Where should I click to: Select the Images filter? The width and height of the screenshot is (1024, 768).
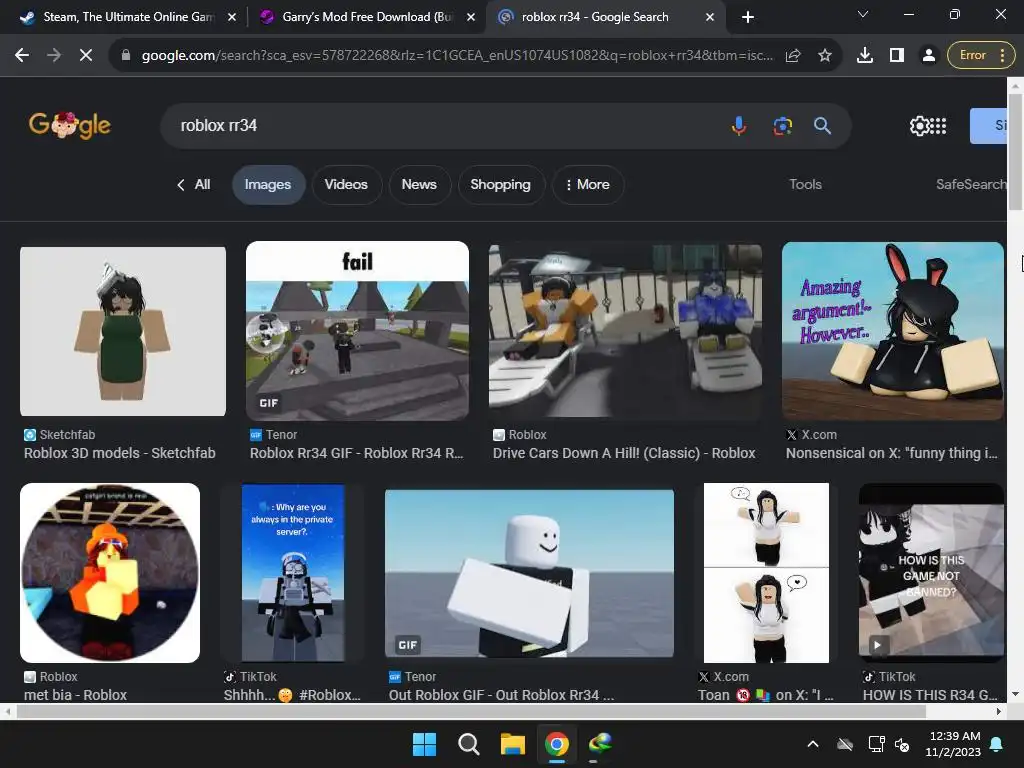tap(268, 185)
